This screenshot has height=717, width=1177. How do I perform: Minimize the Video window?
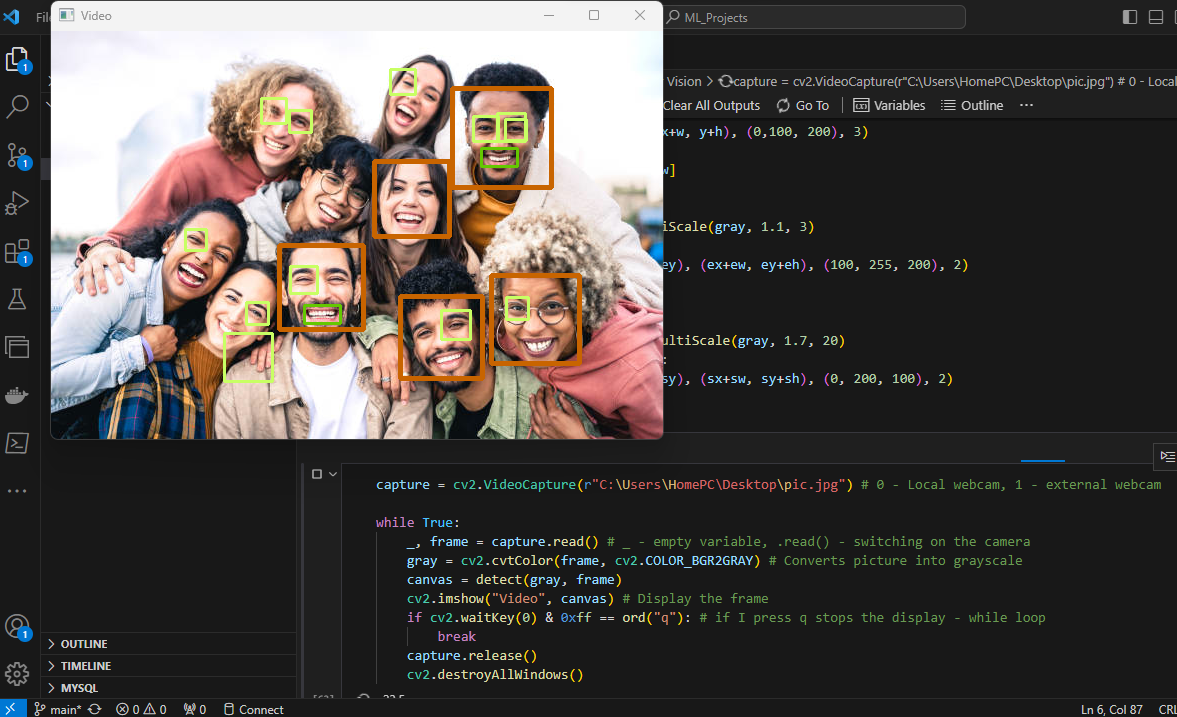[549, 15]
